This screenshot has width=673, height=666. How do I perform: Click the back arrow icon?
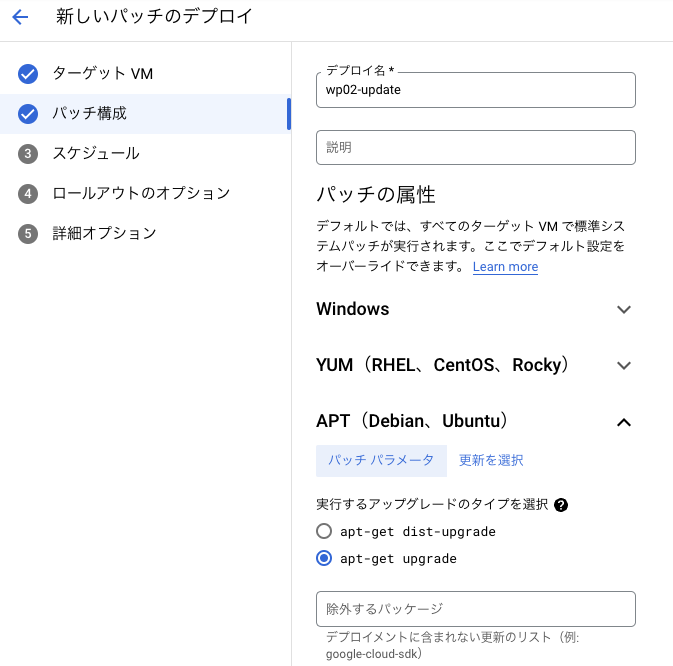click(x=20, y=17)
